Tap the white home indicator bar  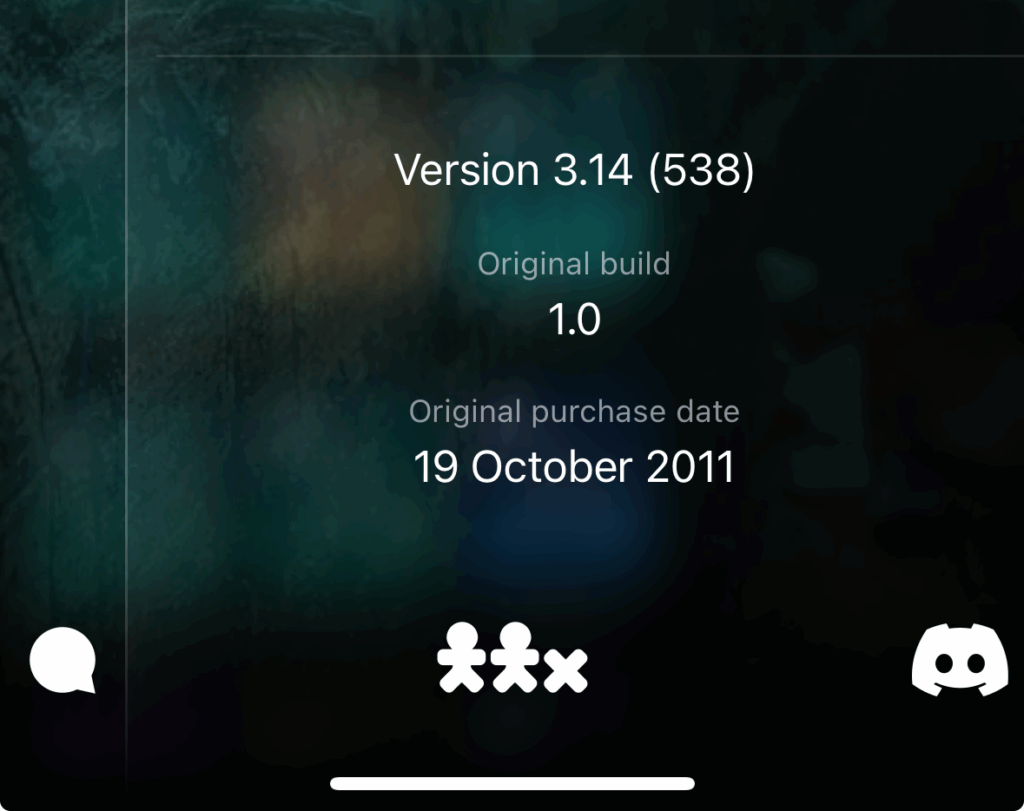pos(512,784)
